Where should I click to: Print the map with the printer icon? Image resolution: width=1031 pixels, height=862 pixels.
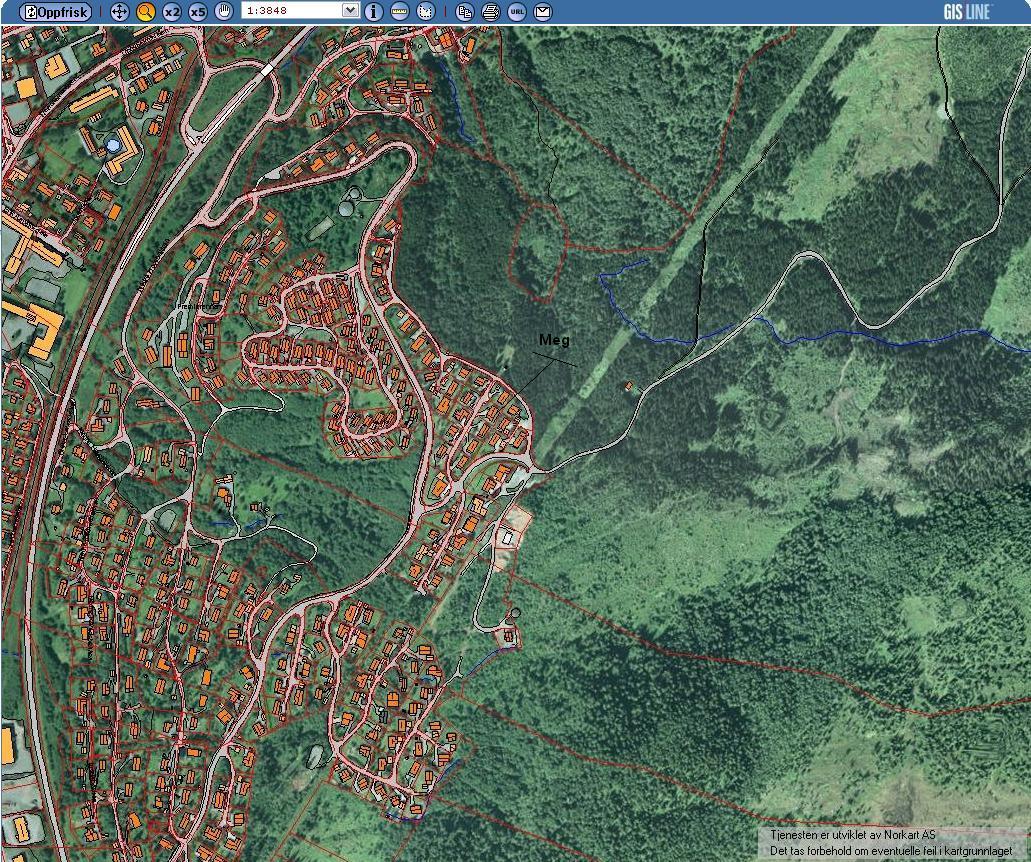coord(491,12)
